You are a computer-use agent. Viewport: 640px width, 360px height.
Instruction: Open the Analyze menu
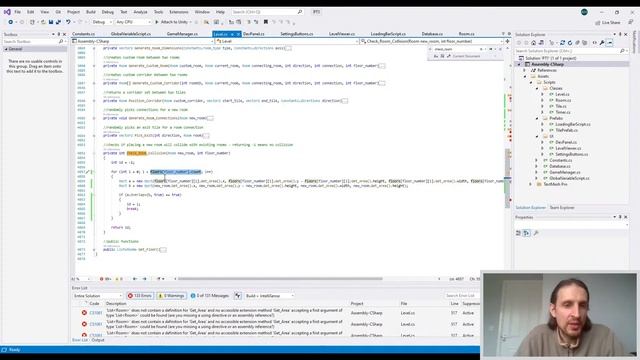[140, 12]
